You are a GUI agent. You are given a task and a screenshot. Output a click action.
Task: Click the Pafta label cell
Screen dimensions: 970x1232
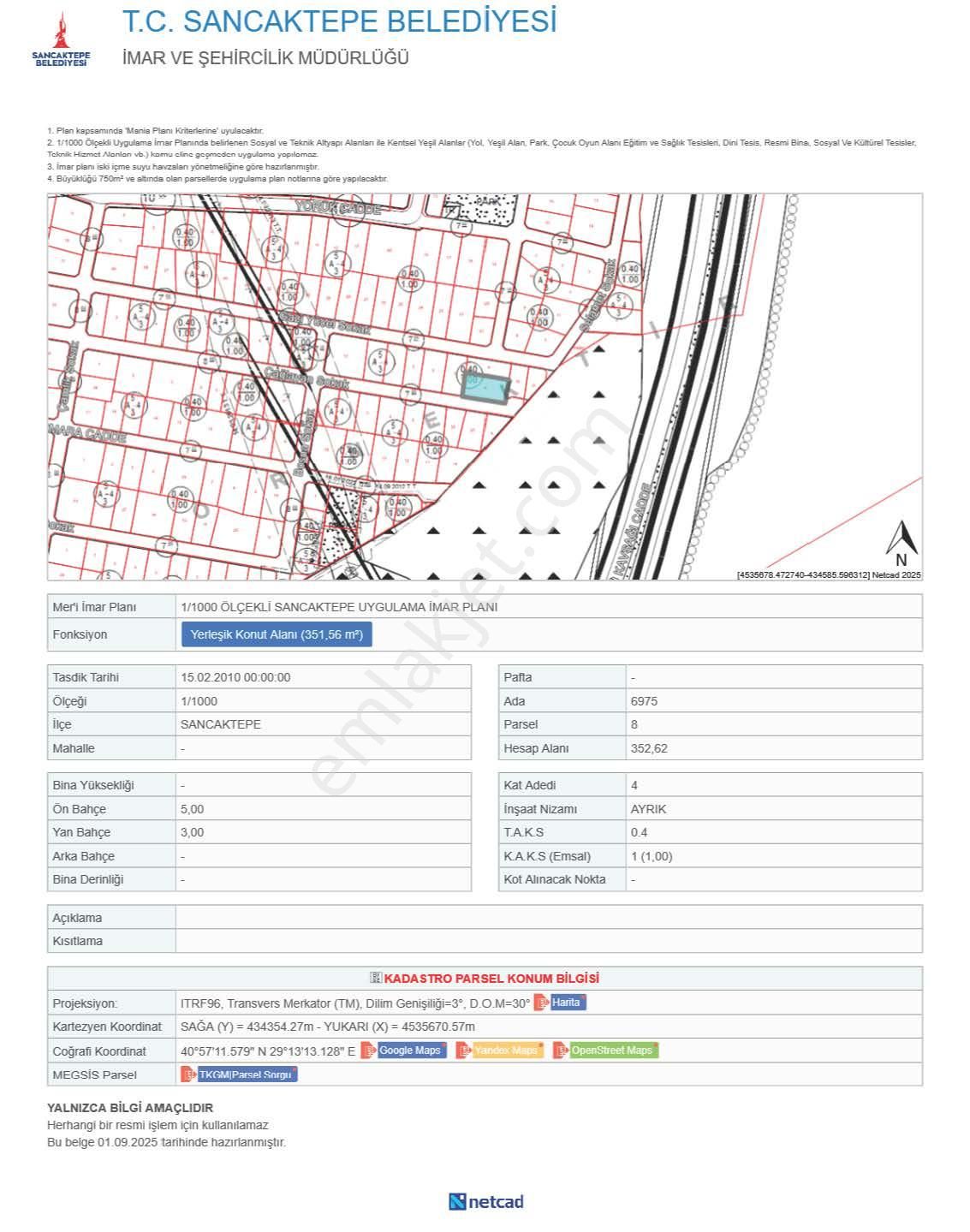(x=562, y=677)
